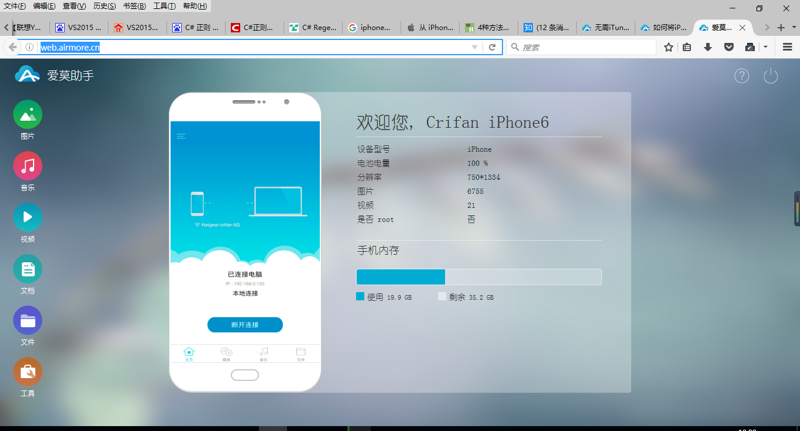Open the 编辑(E) menu

(44, 6)
